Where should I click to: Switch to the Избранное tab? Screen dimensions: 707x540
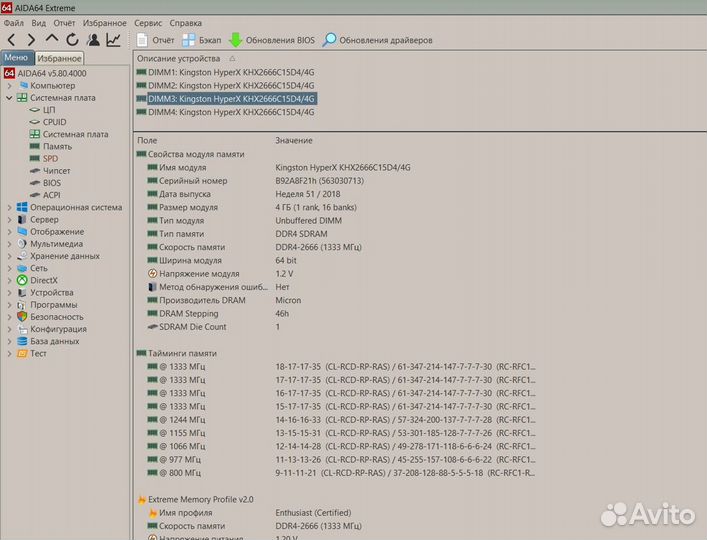tap(59, 59)
